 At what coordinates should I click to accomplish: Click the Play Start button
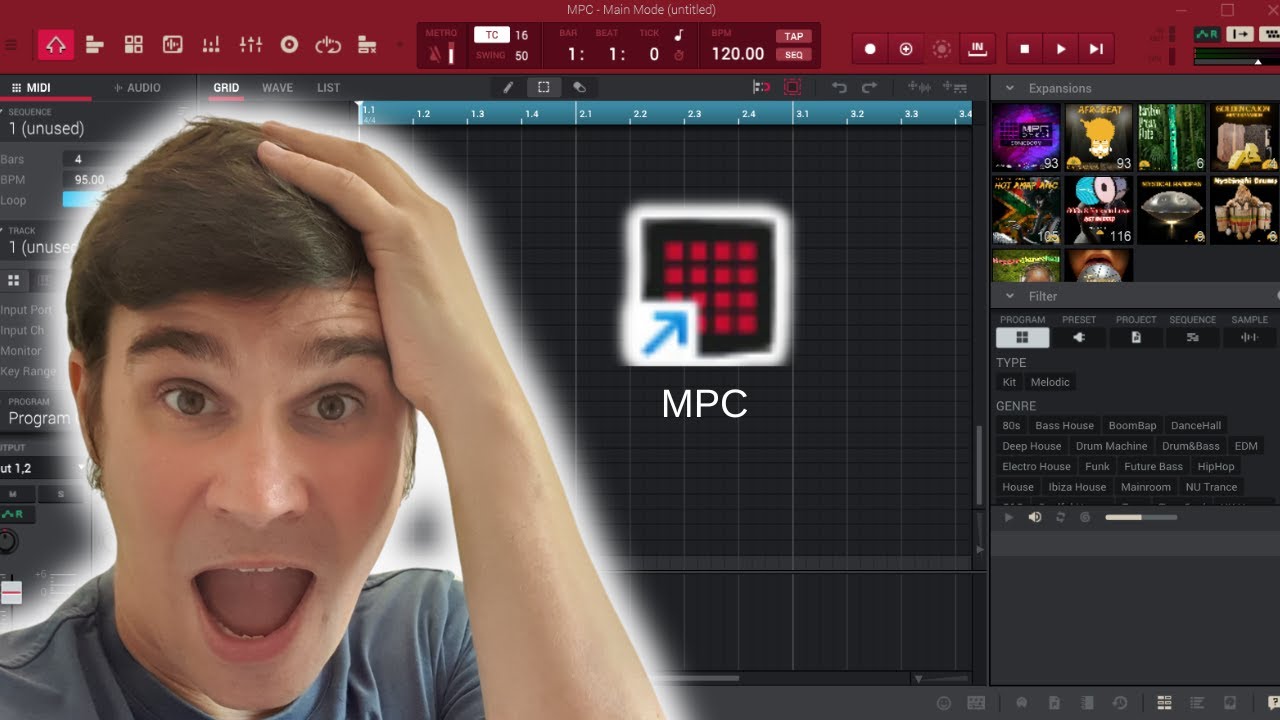1096,48
